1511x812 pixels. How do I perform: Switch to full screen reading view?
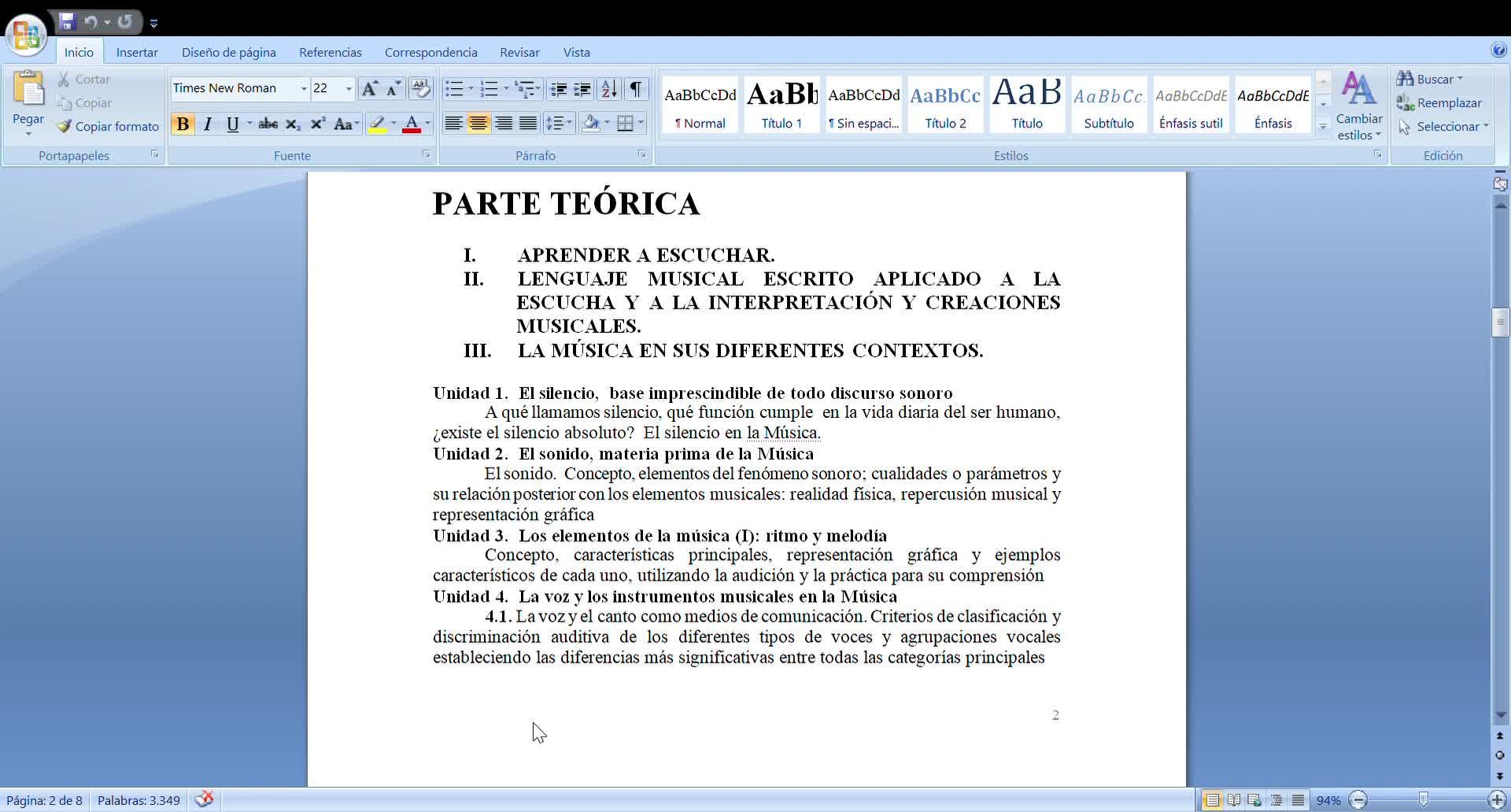click(1234, 800)
